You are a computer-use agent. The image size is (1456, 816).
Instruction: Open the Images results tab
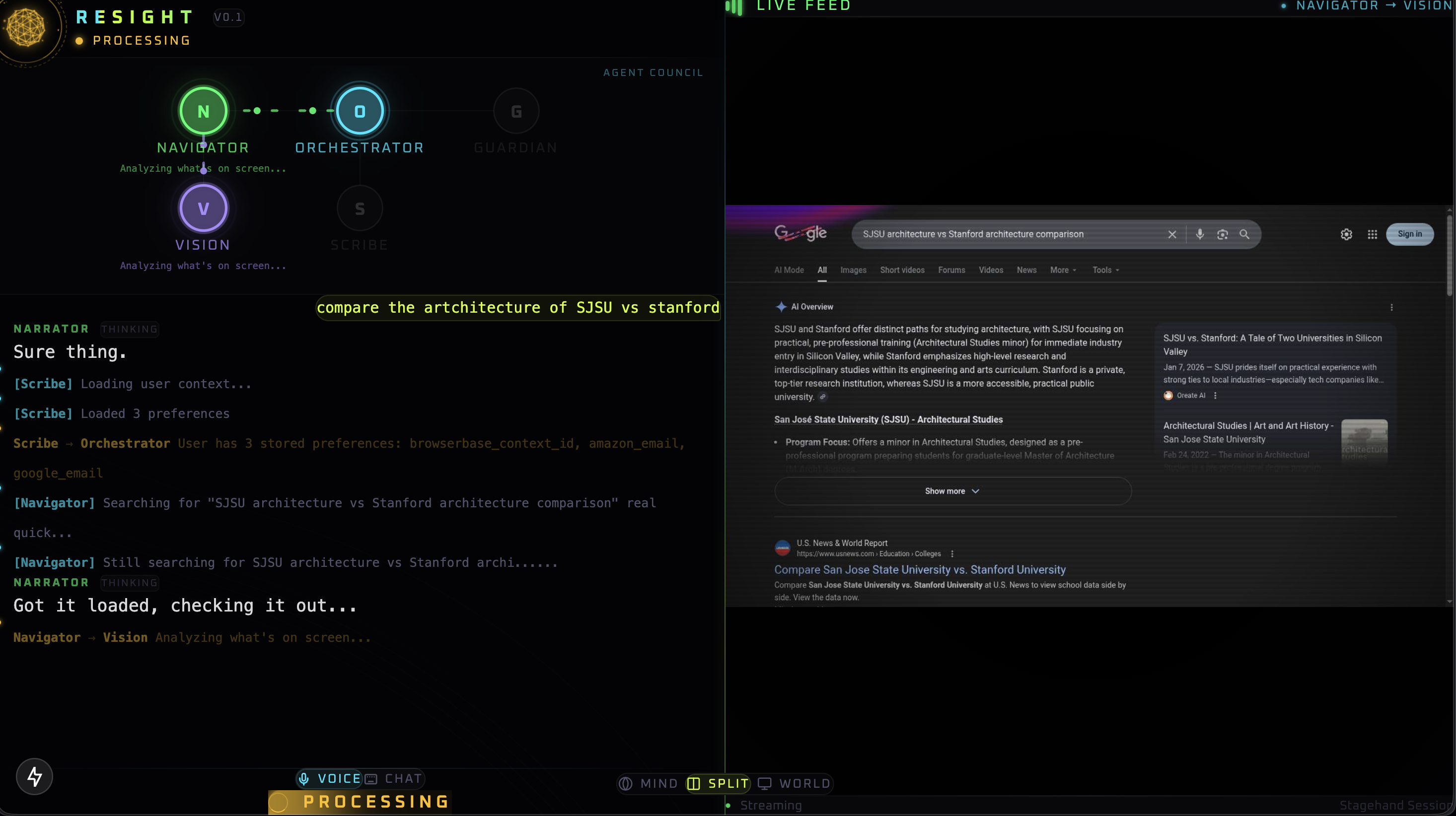click(x=853, y=270)
